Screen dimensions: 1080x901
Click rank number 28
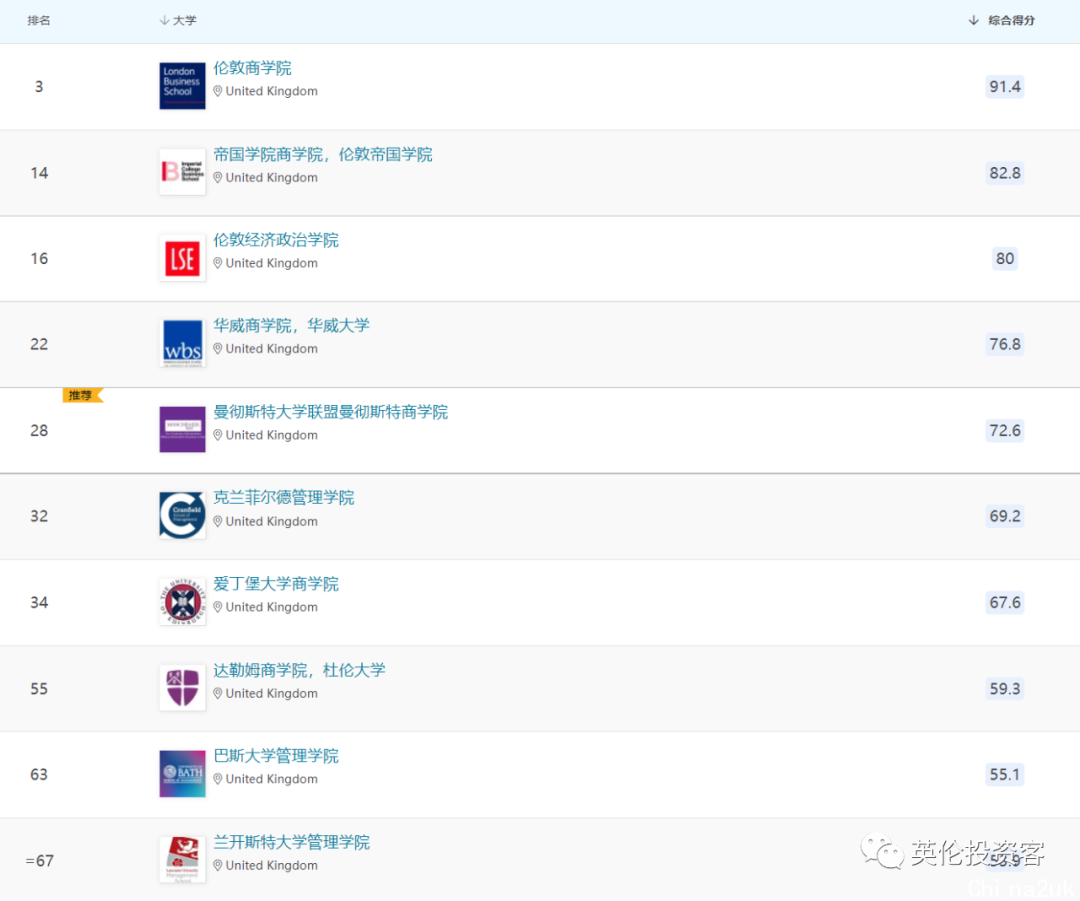click(39, 431)
